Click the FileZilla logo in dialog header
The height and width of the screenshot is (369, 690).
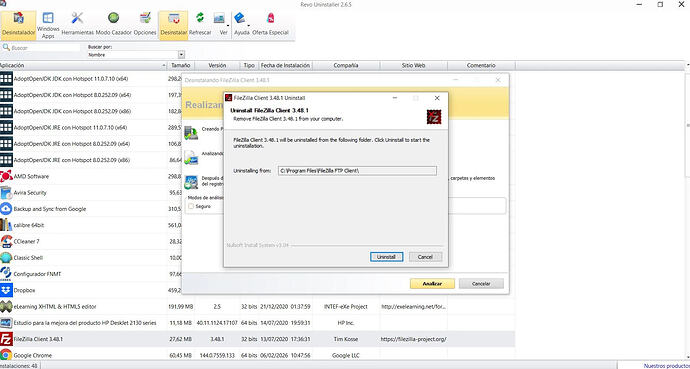433,117
